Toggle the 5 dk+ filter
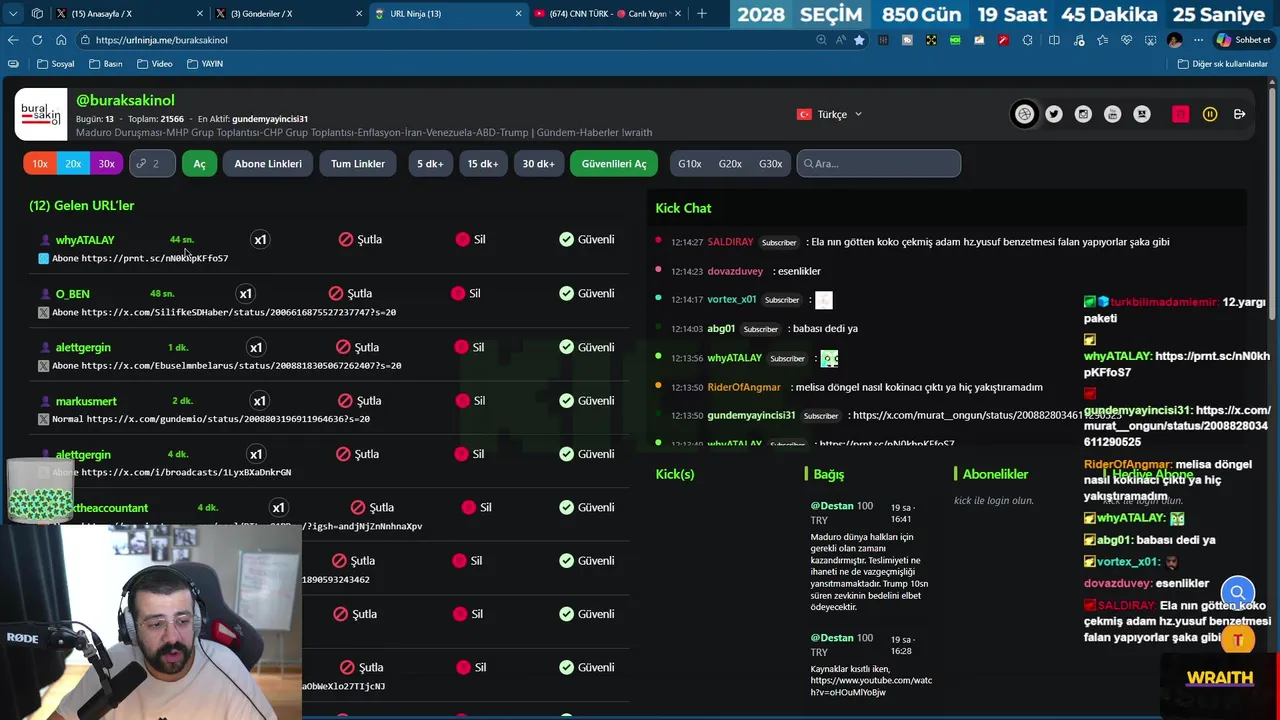The width and height of the screenshot is (1280, 720). tap(430, 163)
